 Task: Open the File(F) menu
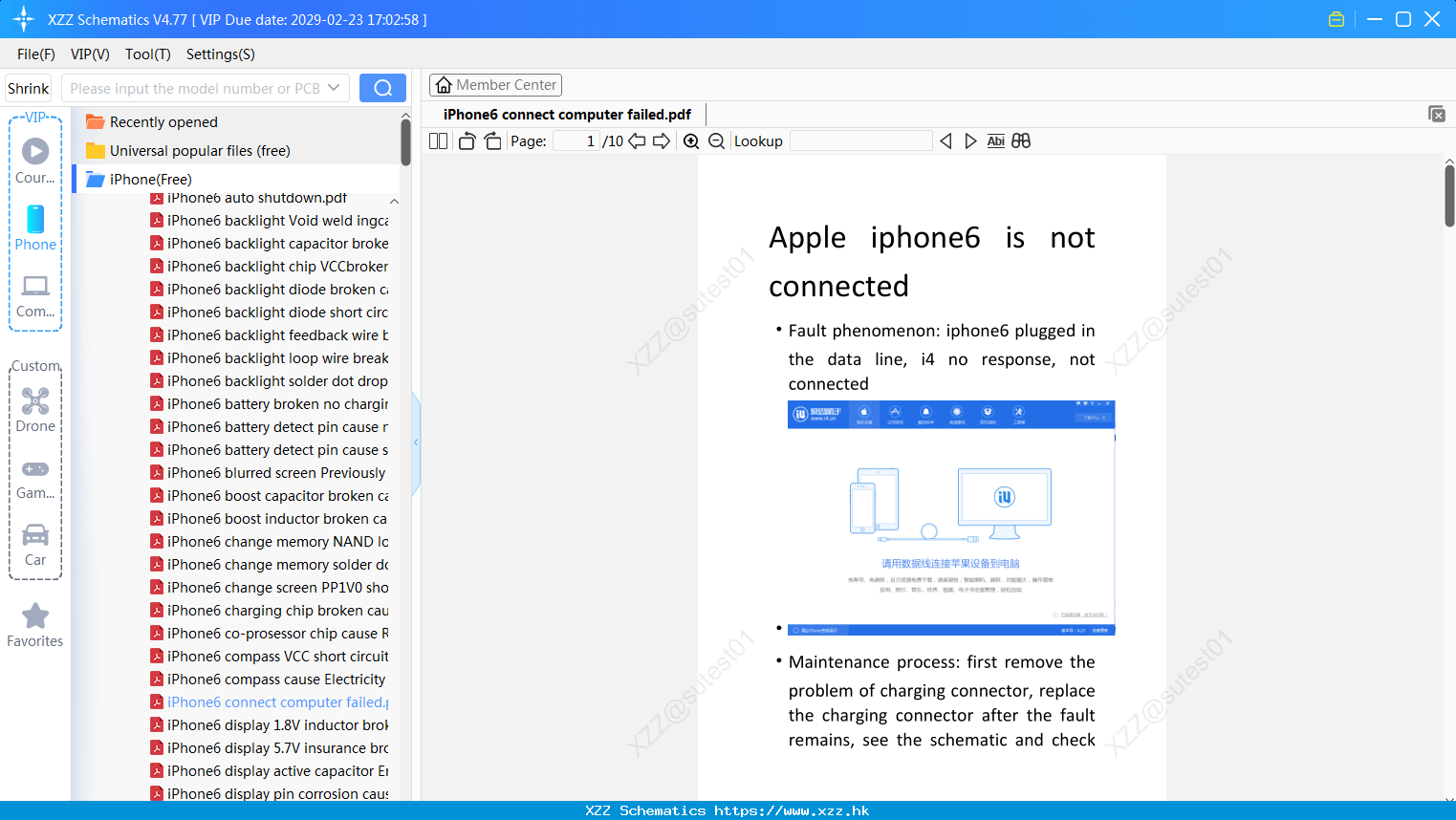point(36,54)
